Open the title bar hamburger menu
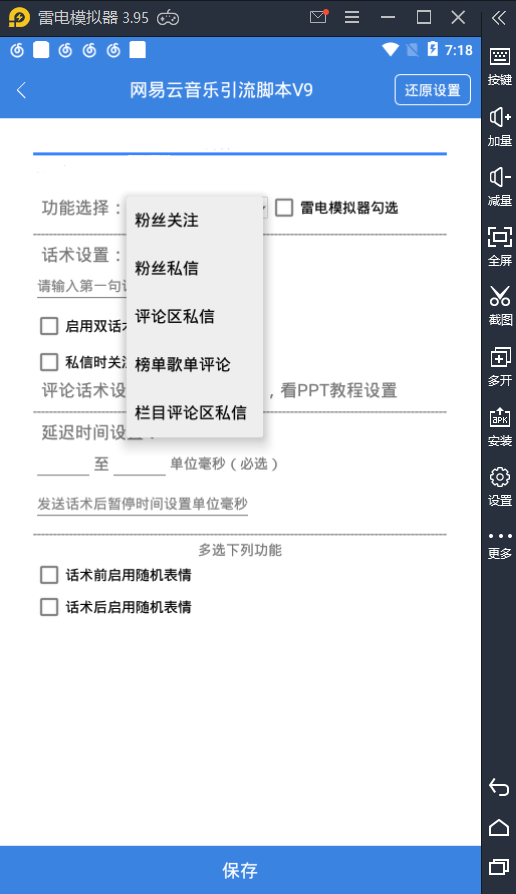The image size is (516, 894). click(x=352, y=17)
